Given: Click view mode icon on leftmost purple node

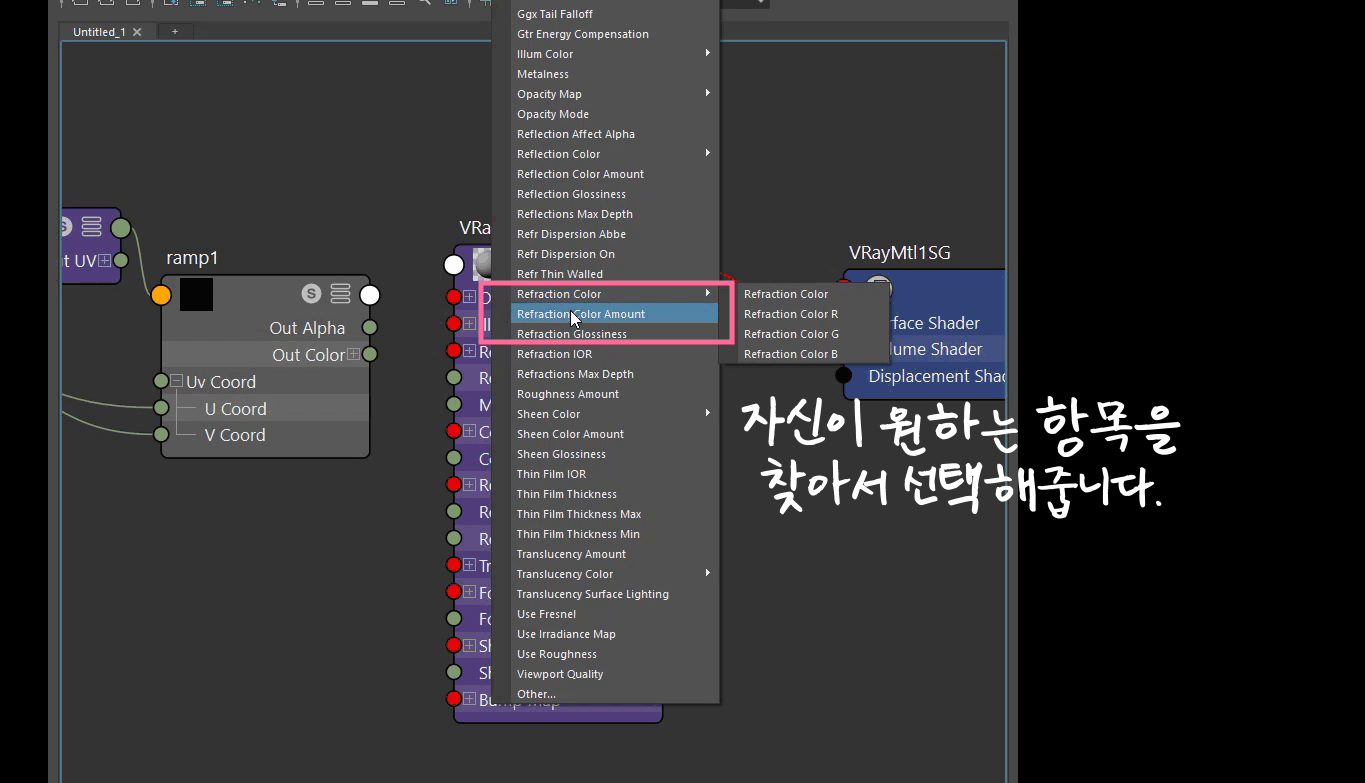Looking at the screenshot, I should 91,227.
